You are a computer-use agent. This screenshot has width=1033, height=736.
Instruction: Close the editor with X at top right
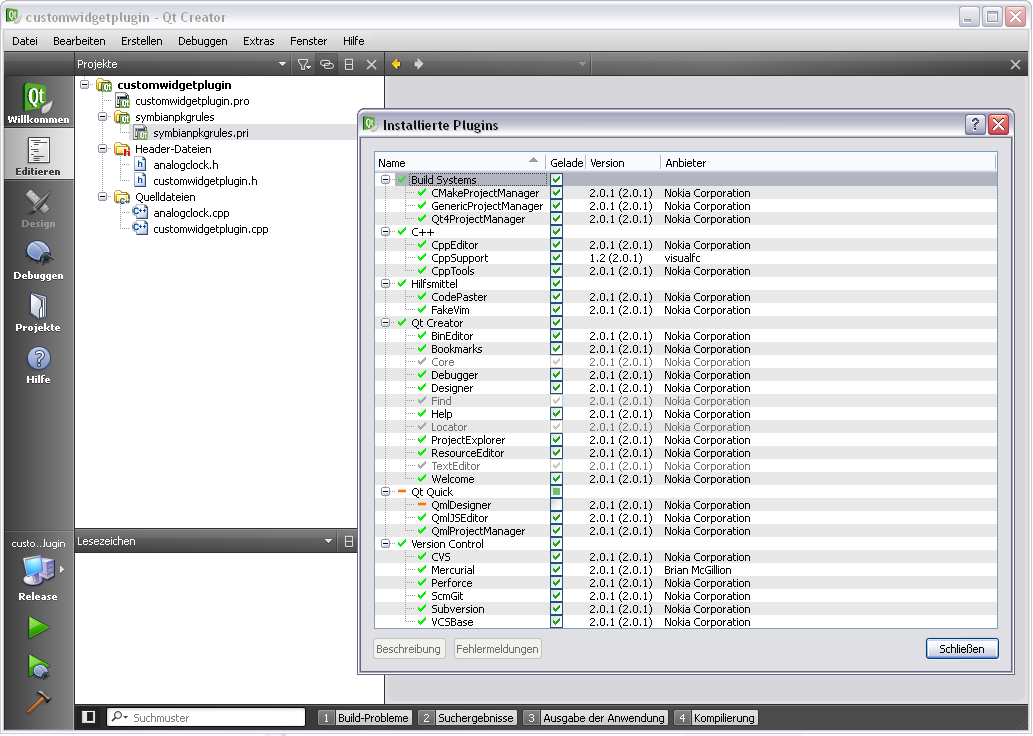1015,65
